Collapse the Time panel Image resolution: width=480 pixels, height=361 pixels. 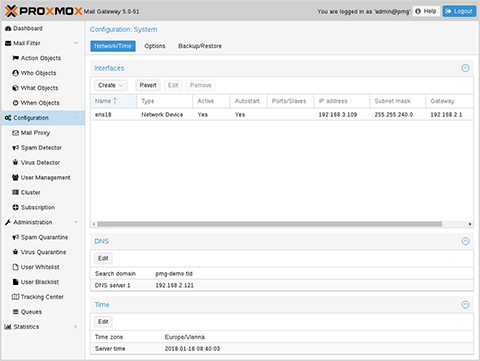click(x=465, y=304)
